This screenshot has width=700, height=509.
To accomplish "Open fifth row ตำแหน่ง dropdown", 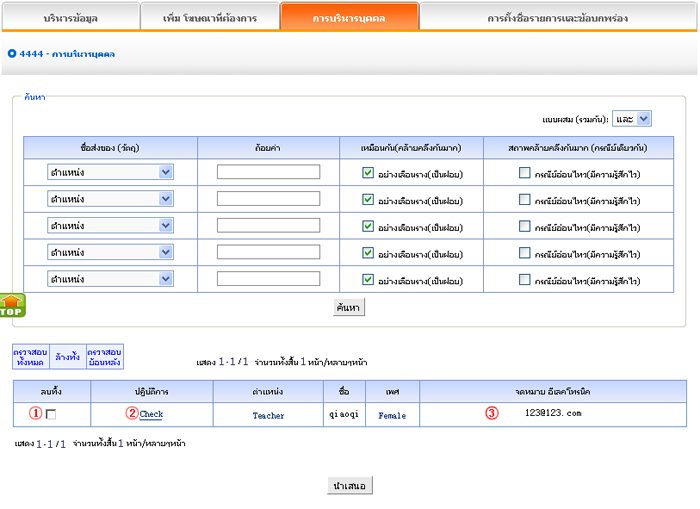I will 110,279.
